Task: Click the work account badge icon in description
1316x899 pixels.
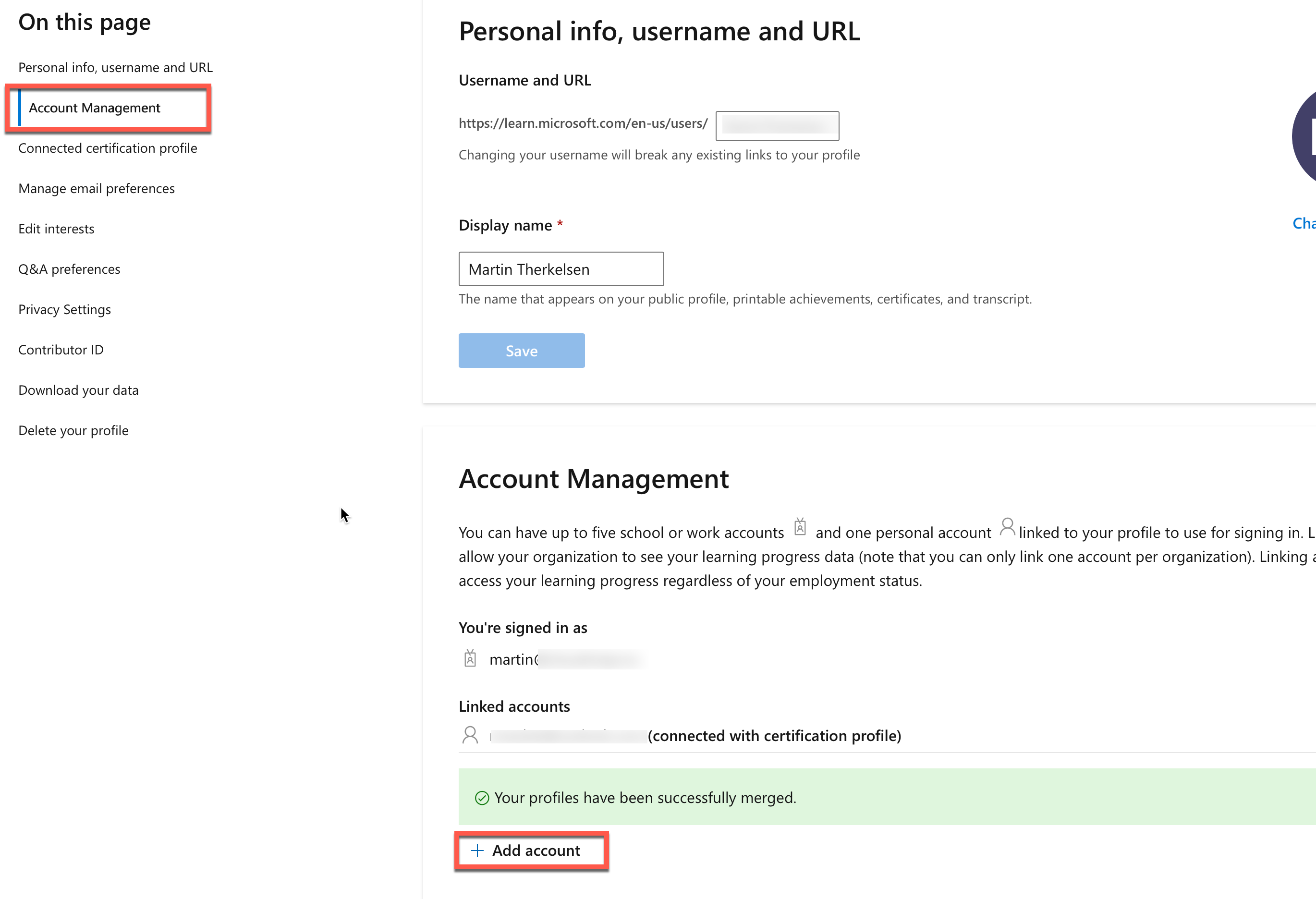Action: tap(800, 526)
